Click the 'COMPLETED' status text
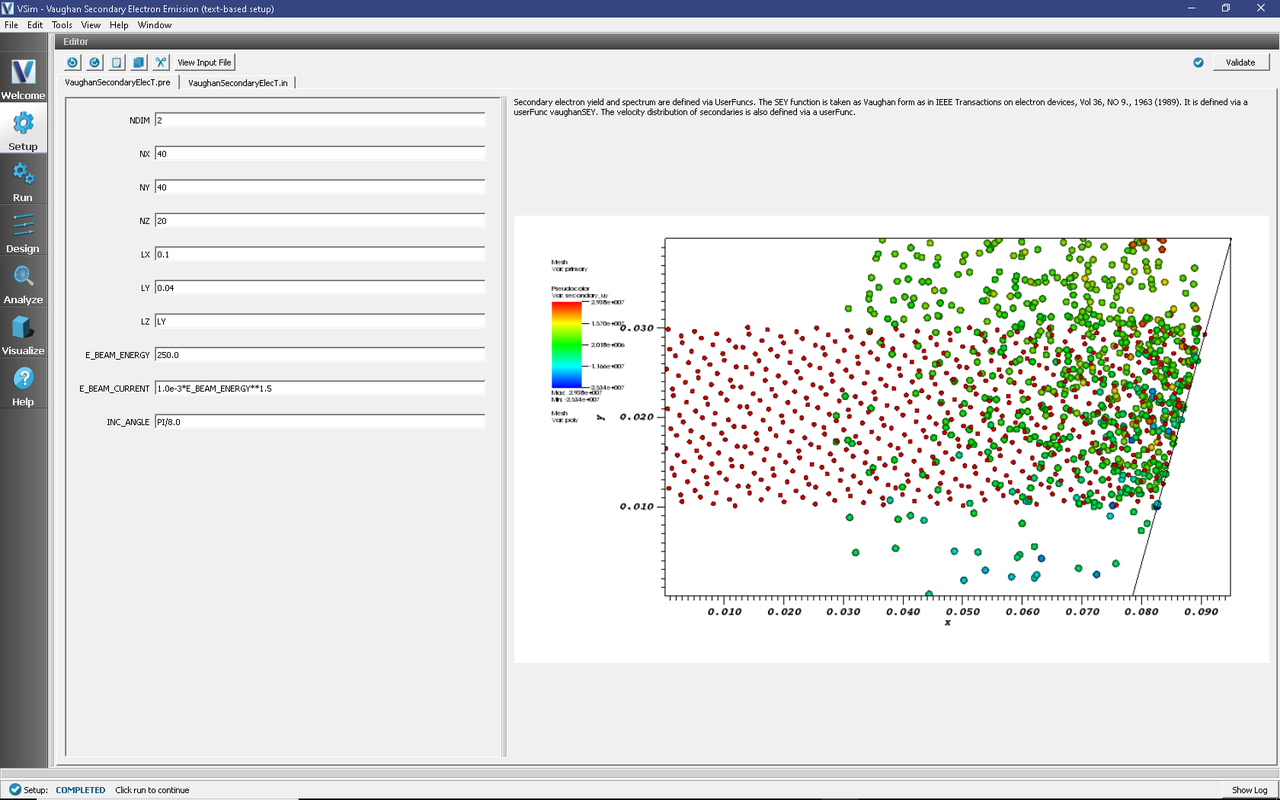This screenshot has width=1280, height=800. (x=80, y=790)
